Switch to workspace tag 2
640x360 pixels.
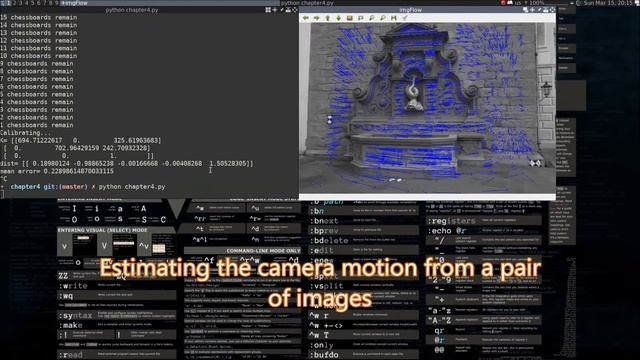click(x=15, y=3)
